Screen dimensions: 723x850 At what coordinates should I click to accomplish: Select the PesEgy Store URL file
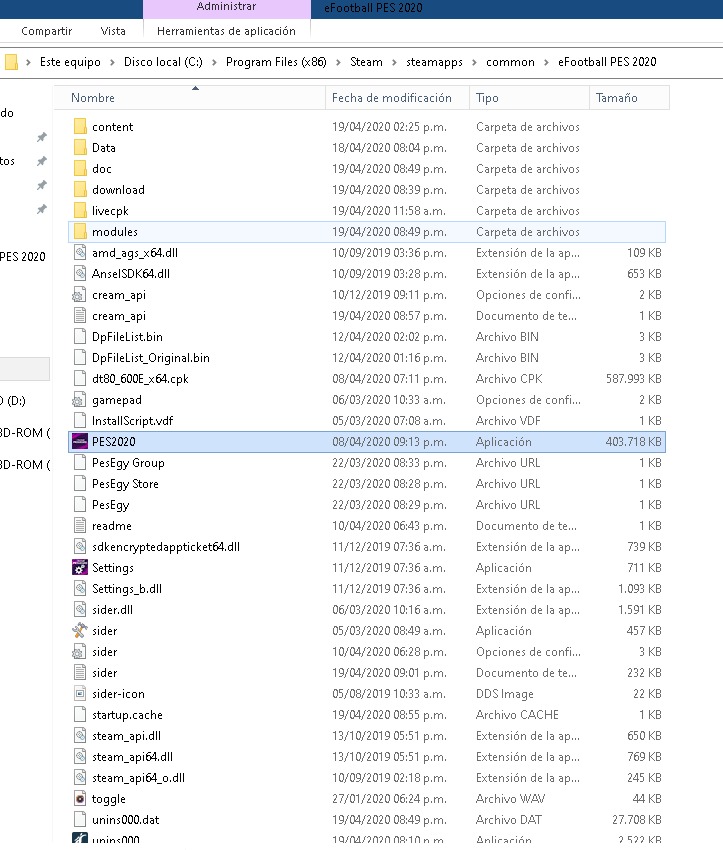click(125, 484)
